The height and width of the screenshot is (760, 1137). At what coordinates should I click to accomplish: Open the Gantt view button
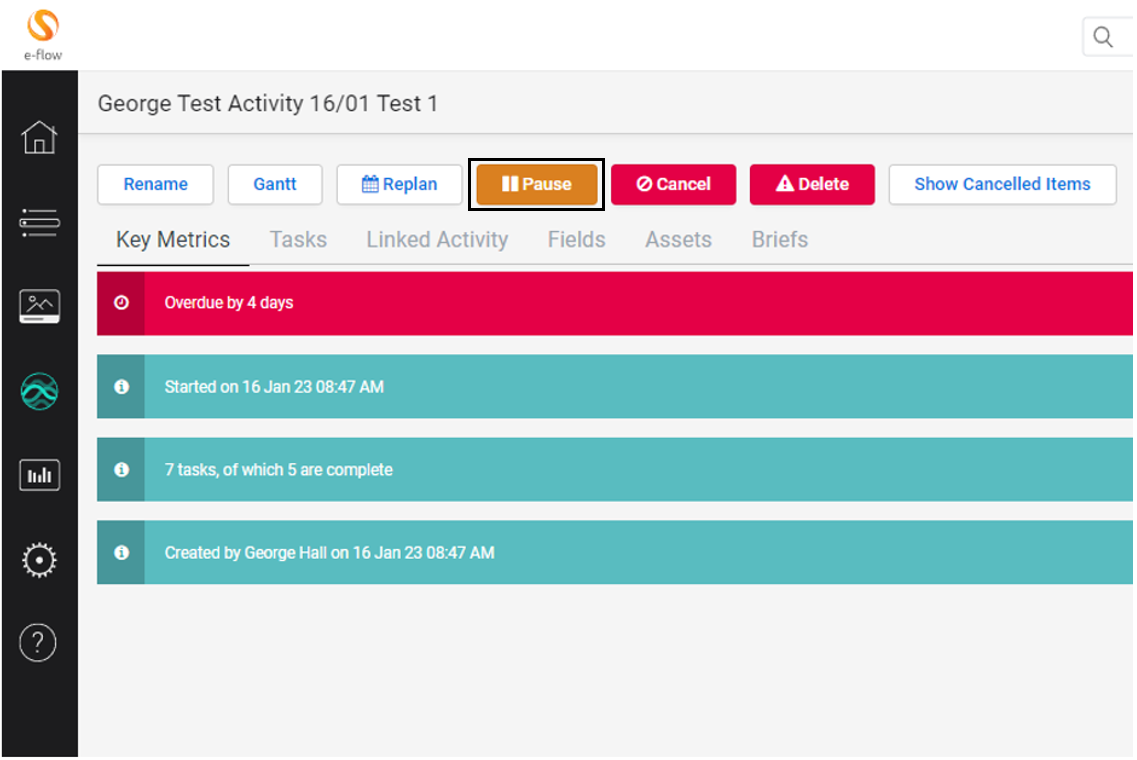275,184
